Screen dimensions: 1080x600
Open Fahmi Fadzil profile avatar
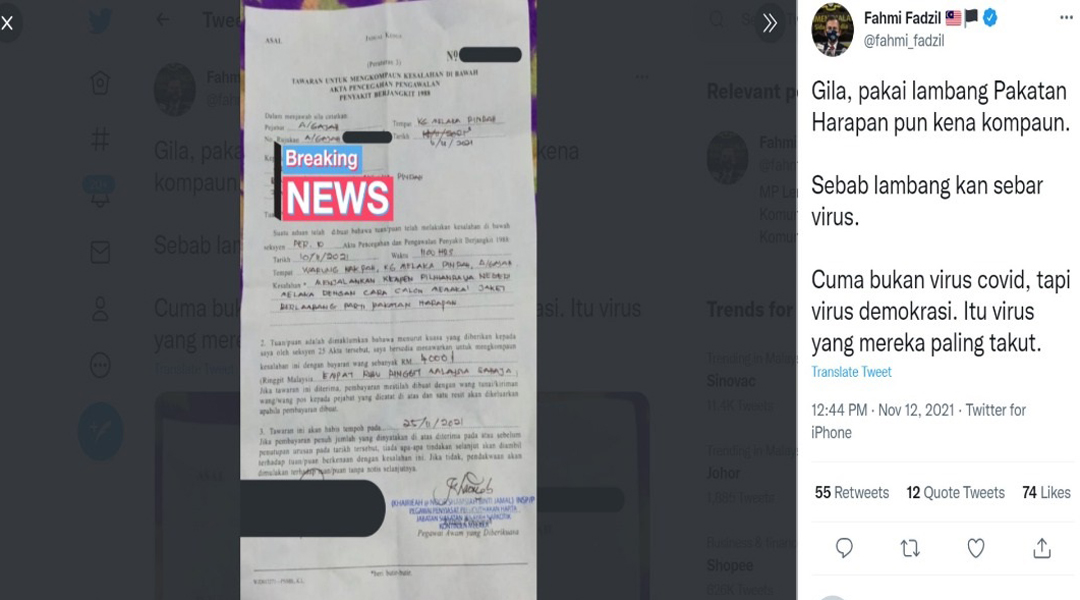833,29
